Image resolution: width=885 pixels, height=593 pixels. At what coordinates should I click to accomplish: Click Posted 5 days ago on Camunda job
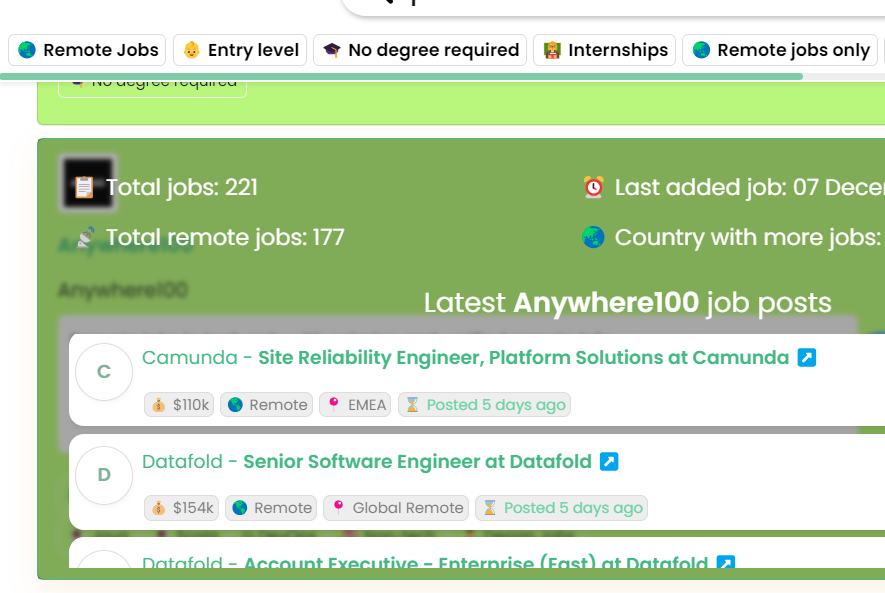[x=484, y=405]
